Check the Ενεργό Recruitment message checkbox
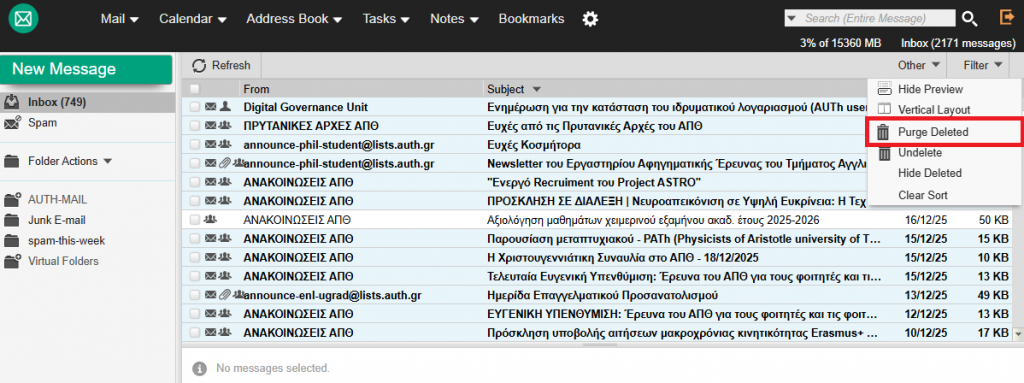Viewport: 1024px width, 383px height. pyautogui.click(x=195, y=182)
